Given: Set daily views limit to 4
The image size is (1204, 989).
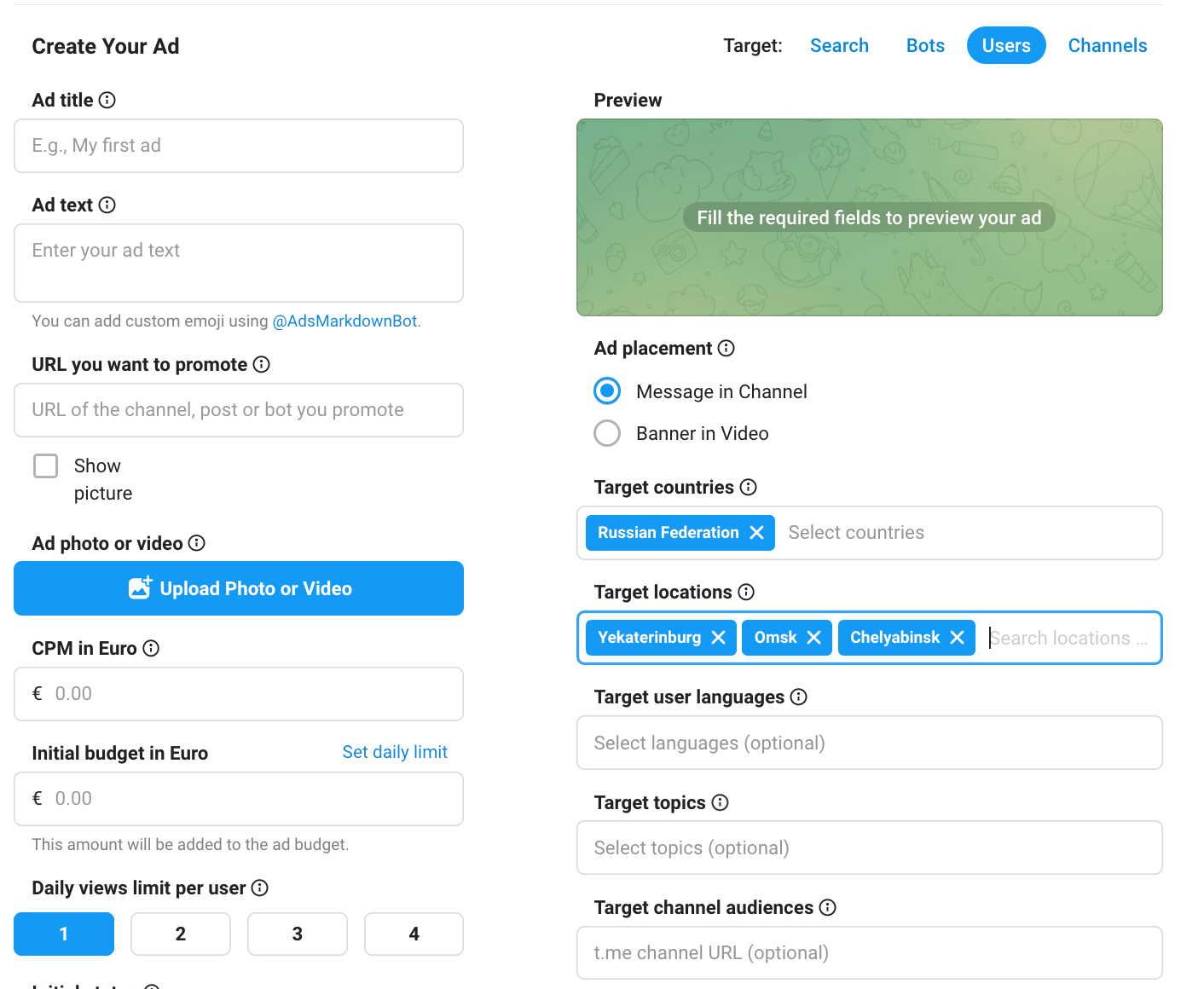Looking at the screenshot, I should click(414, 934).
